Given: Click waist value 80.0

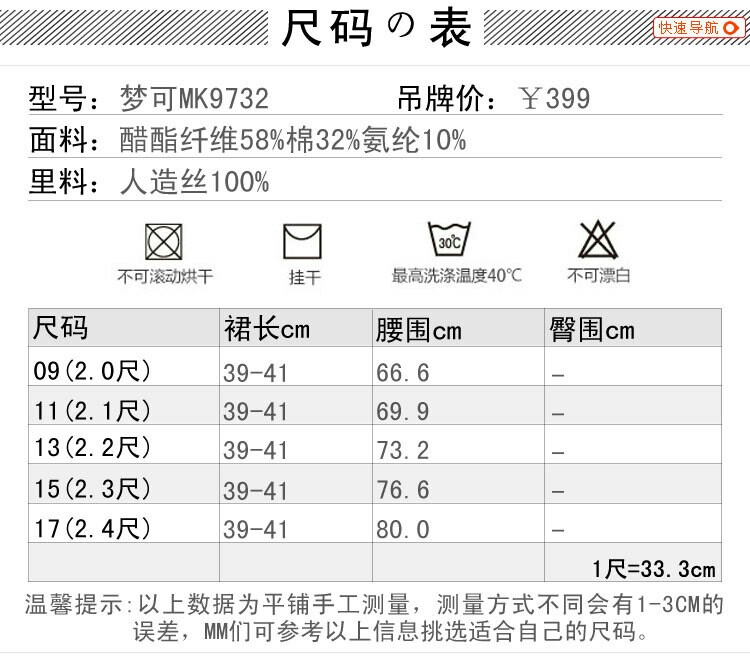Looking at the screenshot, I should [x=402, y=530].
